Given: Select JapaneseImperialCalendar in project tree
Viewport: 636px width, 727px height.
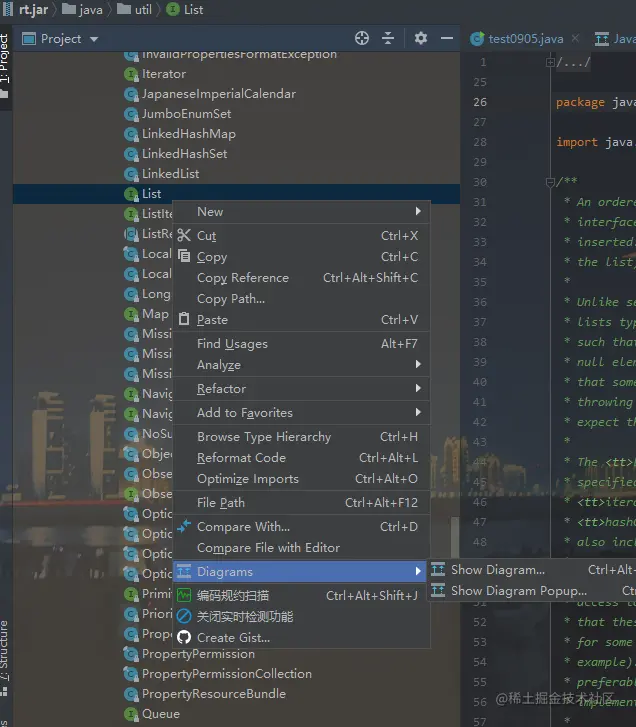Looking at the screenshot, I should click(x=218, y=94).
